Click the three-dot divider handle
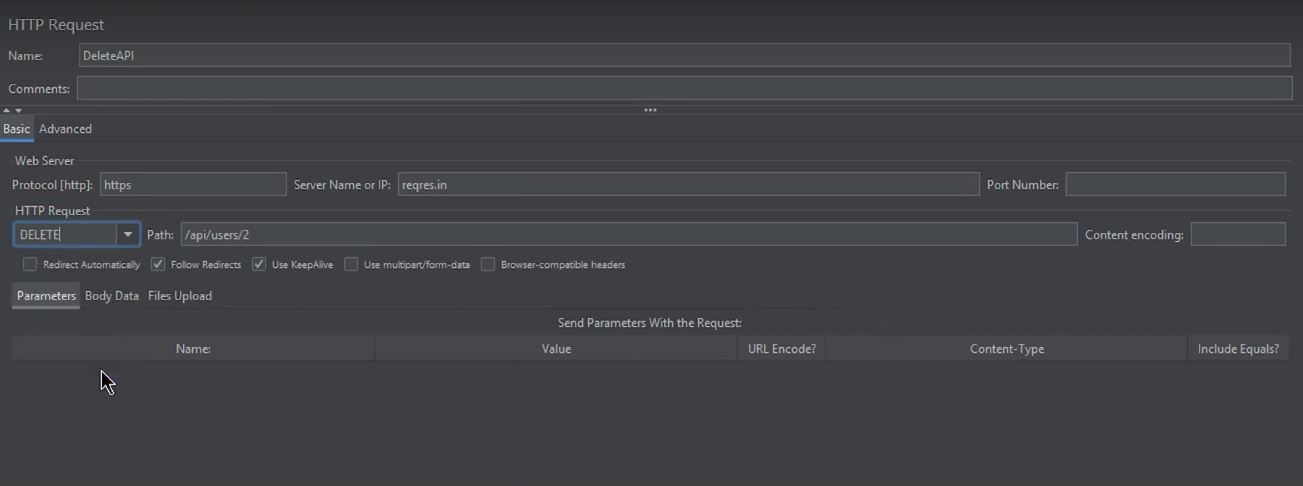Screen dimensions: 1303x486 tap(650, 110)
